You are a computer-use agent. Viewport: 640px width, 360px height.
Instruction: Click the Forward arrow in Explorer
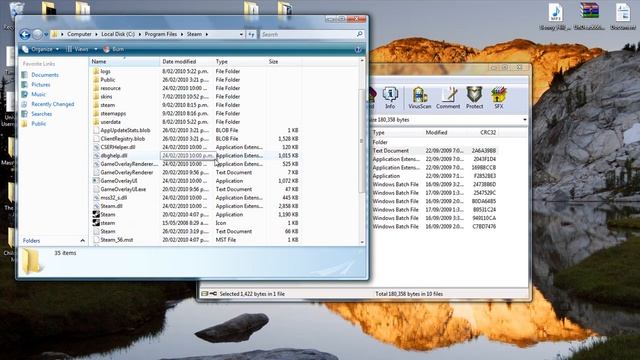[x=38, y=34]
